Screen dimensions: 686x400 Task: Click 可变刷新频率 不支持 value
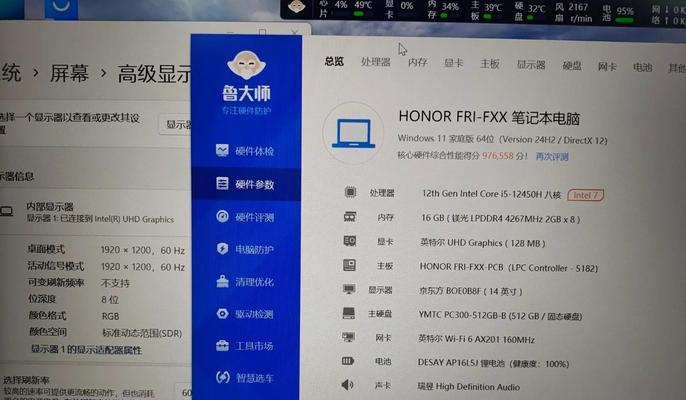point(116,283)
